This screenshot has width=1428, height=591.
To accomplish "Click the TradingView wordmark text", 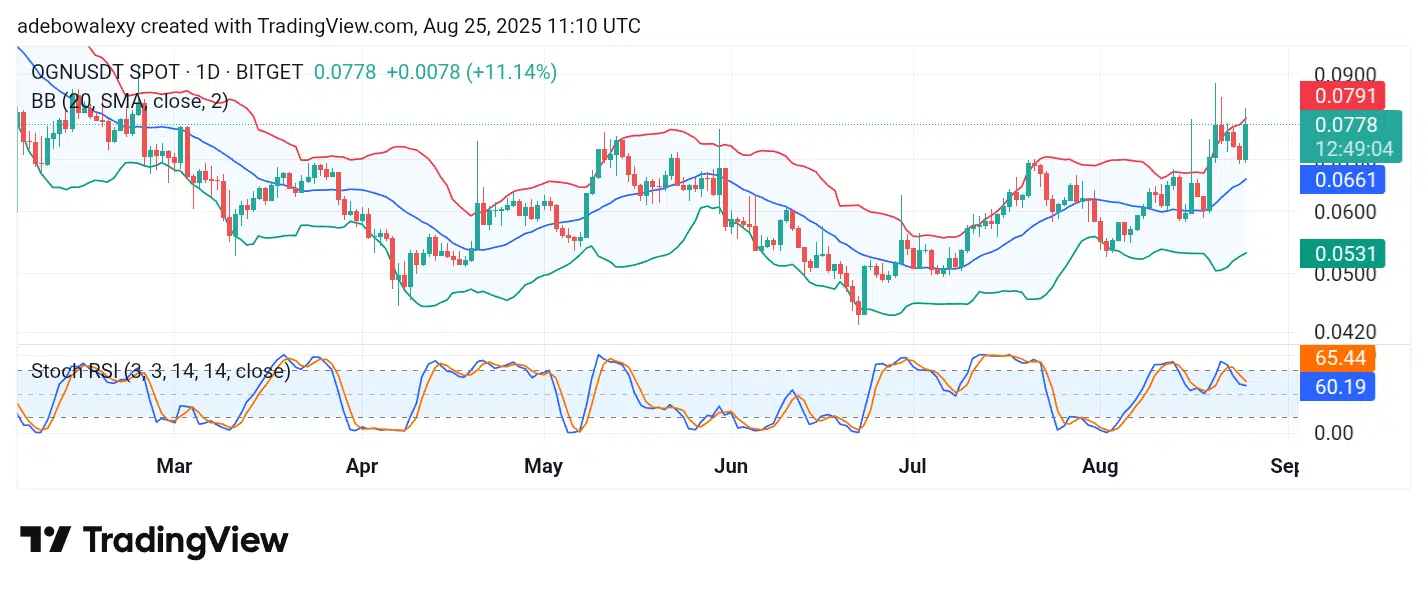I will click(x=185, y=540).
